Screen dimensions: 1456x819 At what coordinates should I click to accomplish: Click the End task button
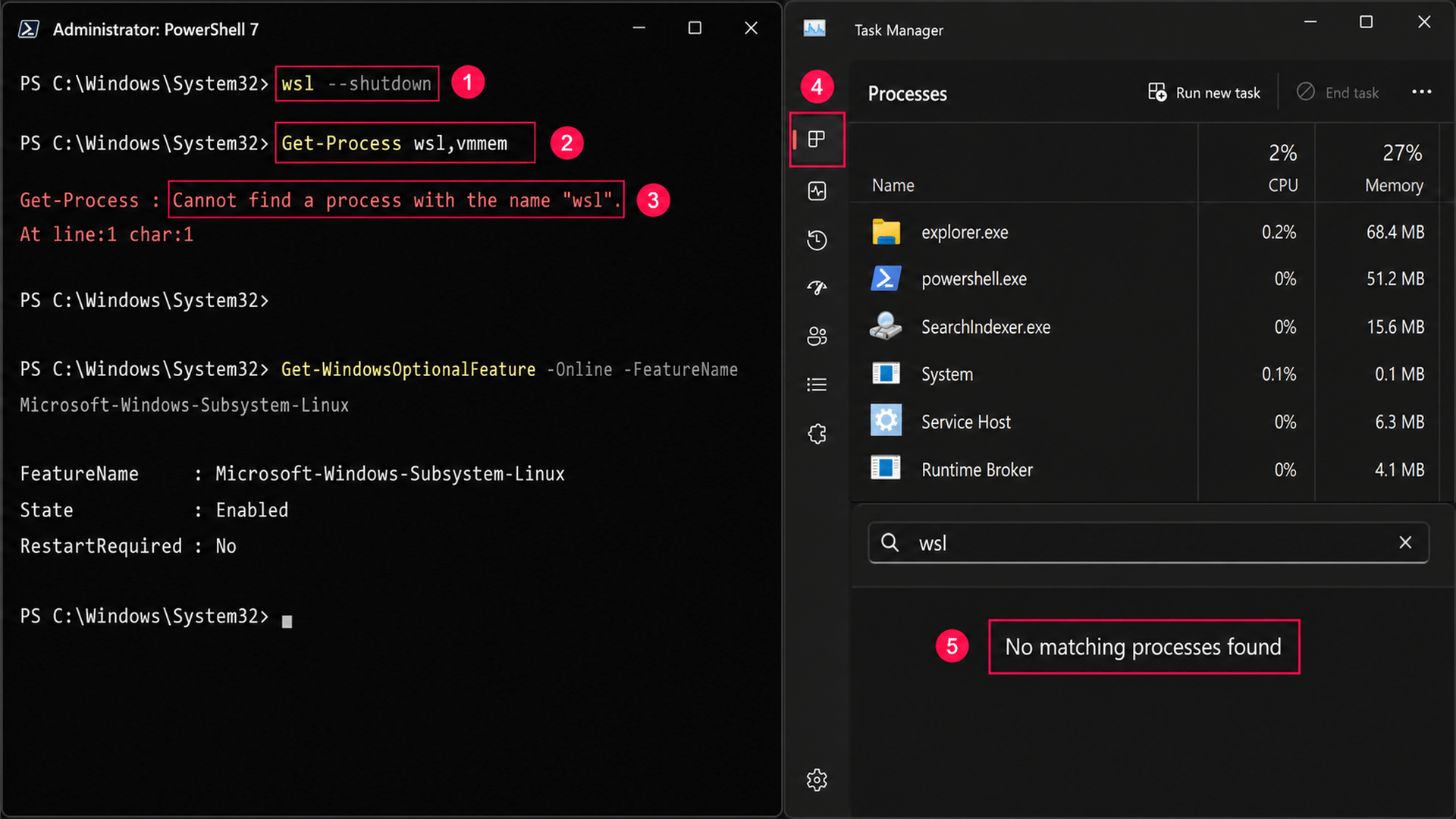point(1338,93)
